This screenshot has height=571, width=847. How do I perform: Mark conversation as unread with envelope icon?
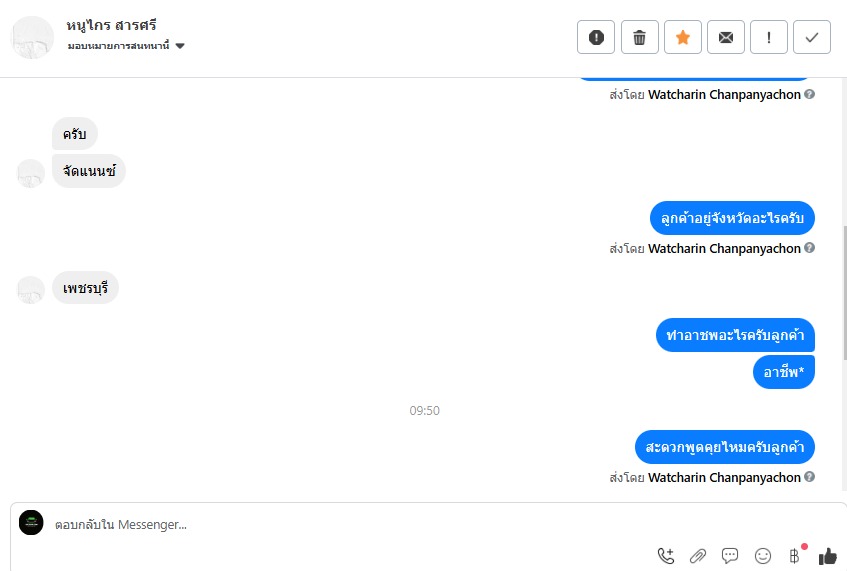coord(726,37)
